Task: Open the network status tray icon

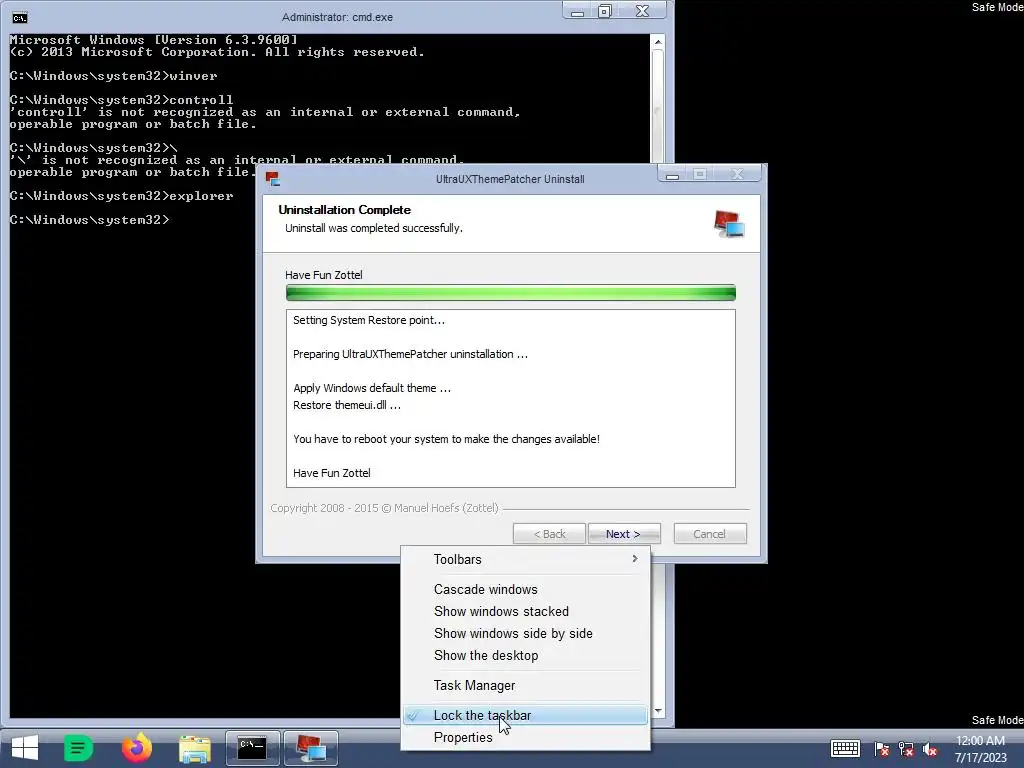Action: tap(906, 749)
